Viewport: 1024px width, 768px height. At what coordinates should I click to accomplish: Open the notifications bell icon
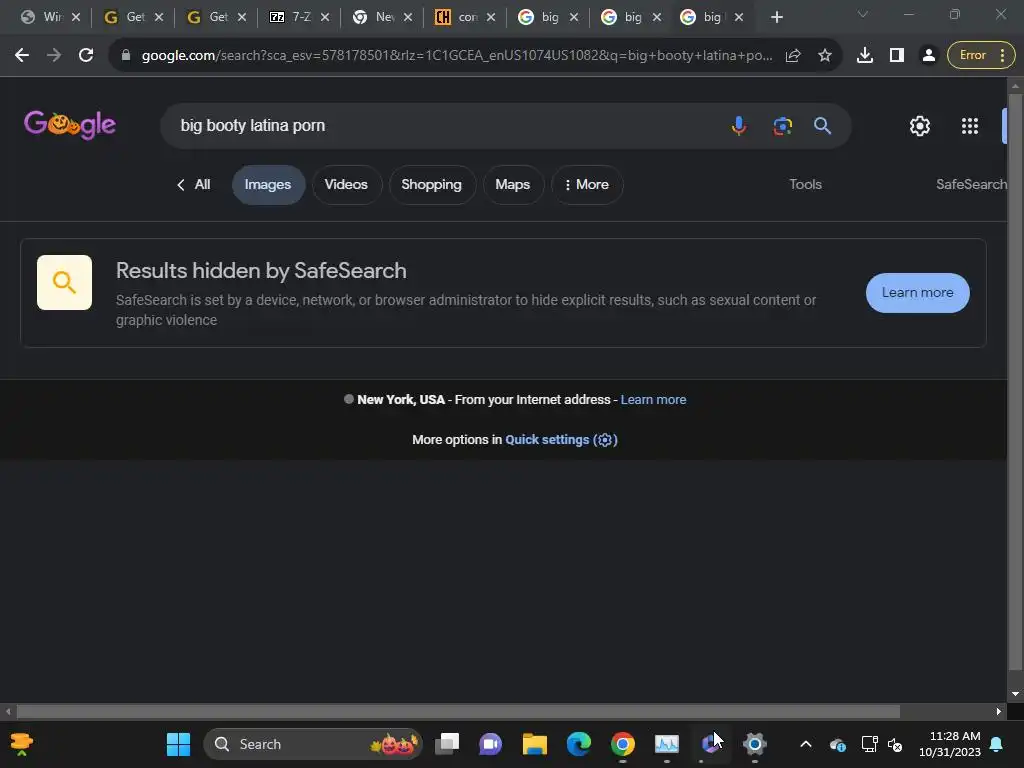997,744
